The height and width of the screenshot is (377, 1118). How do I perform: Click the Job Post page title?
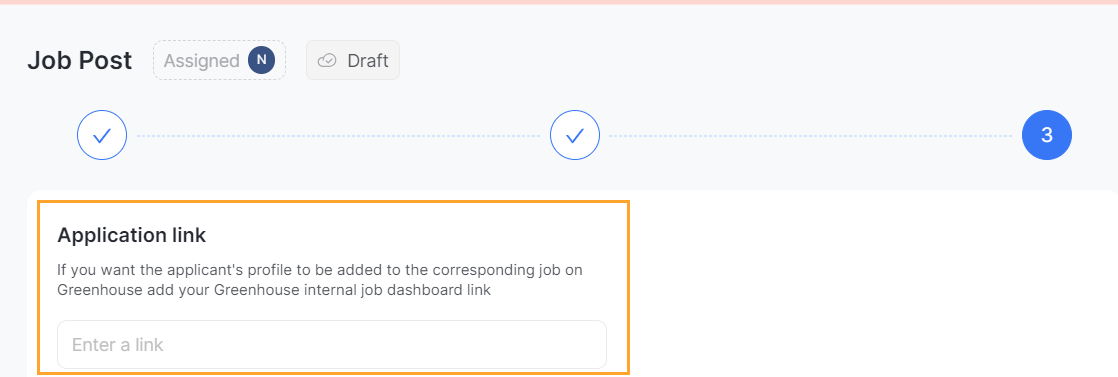coord(80,61)
